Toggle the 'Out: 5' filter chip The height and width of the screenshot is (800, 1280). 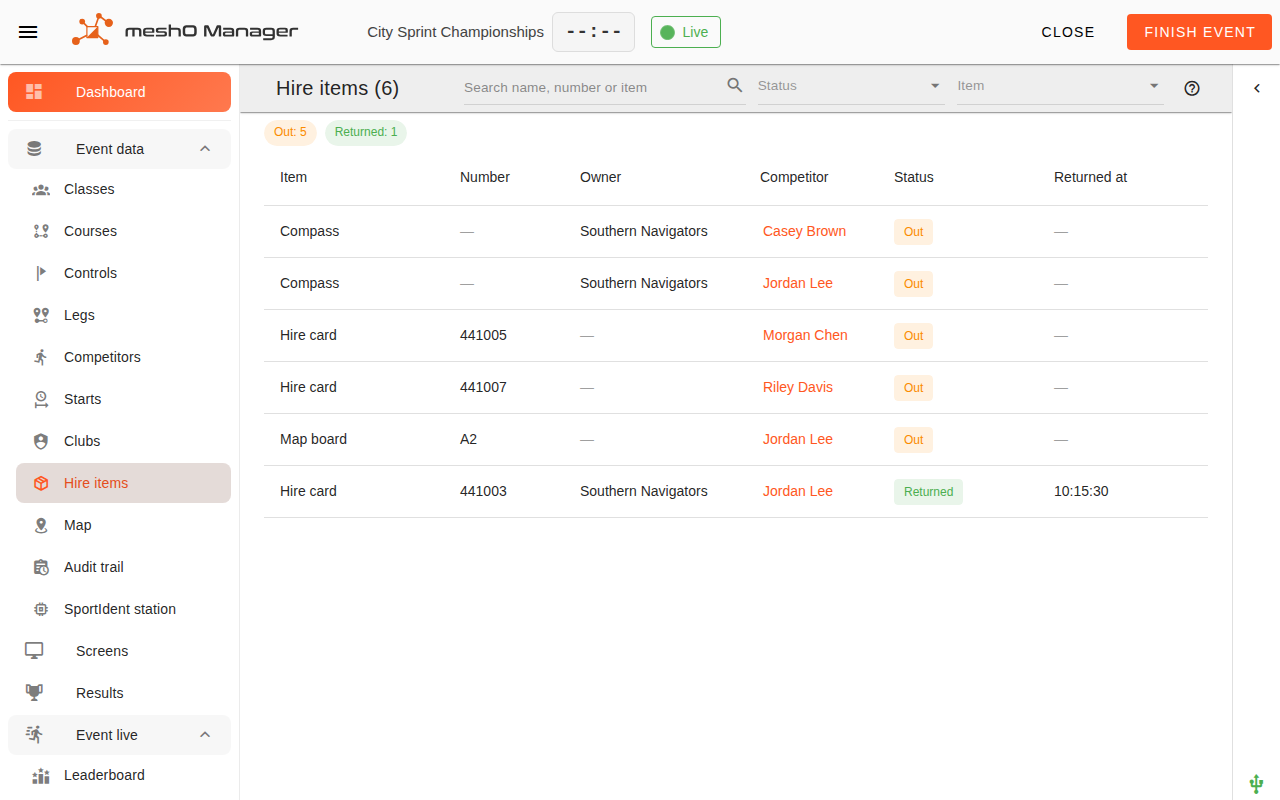click(290, 132)
